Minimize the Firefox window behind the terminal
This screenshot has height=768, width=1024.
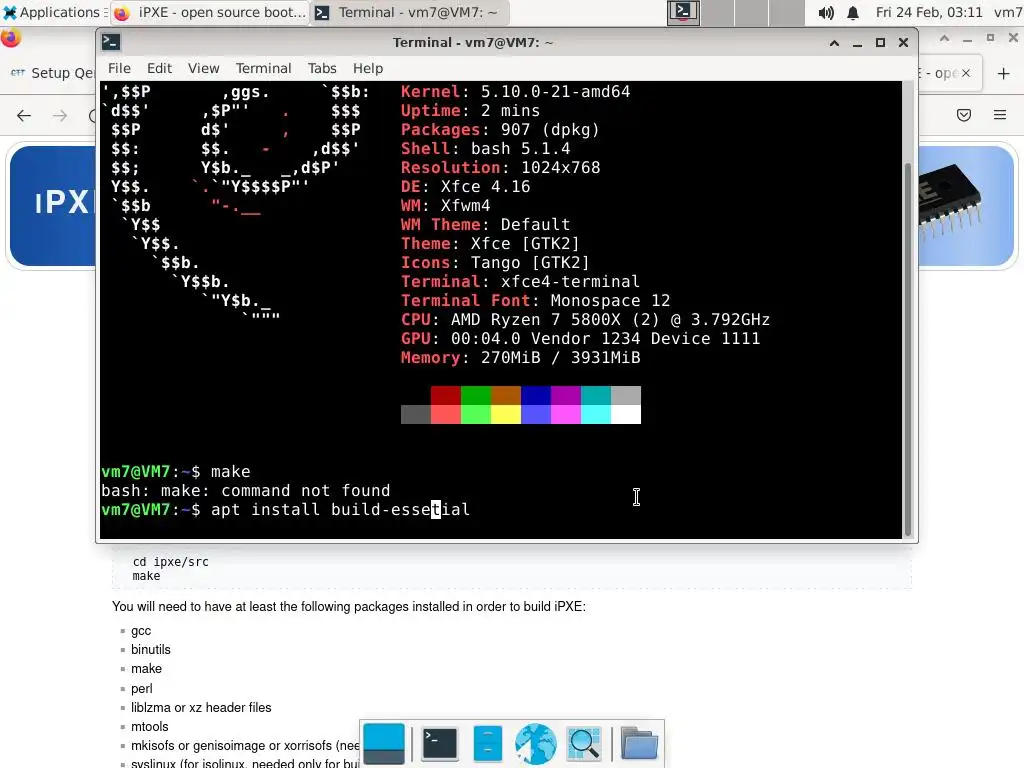pos(967,39)
